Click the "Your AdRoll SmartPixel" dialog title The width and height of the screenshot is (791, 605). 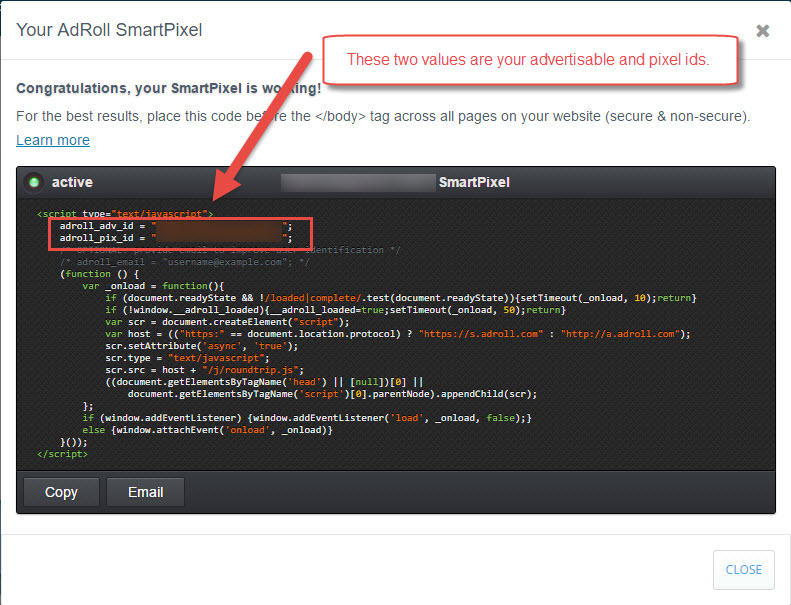click(x=109, y=30)
